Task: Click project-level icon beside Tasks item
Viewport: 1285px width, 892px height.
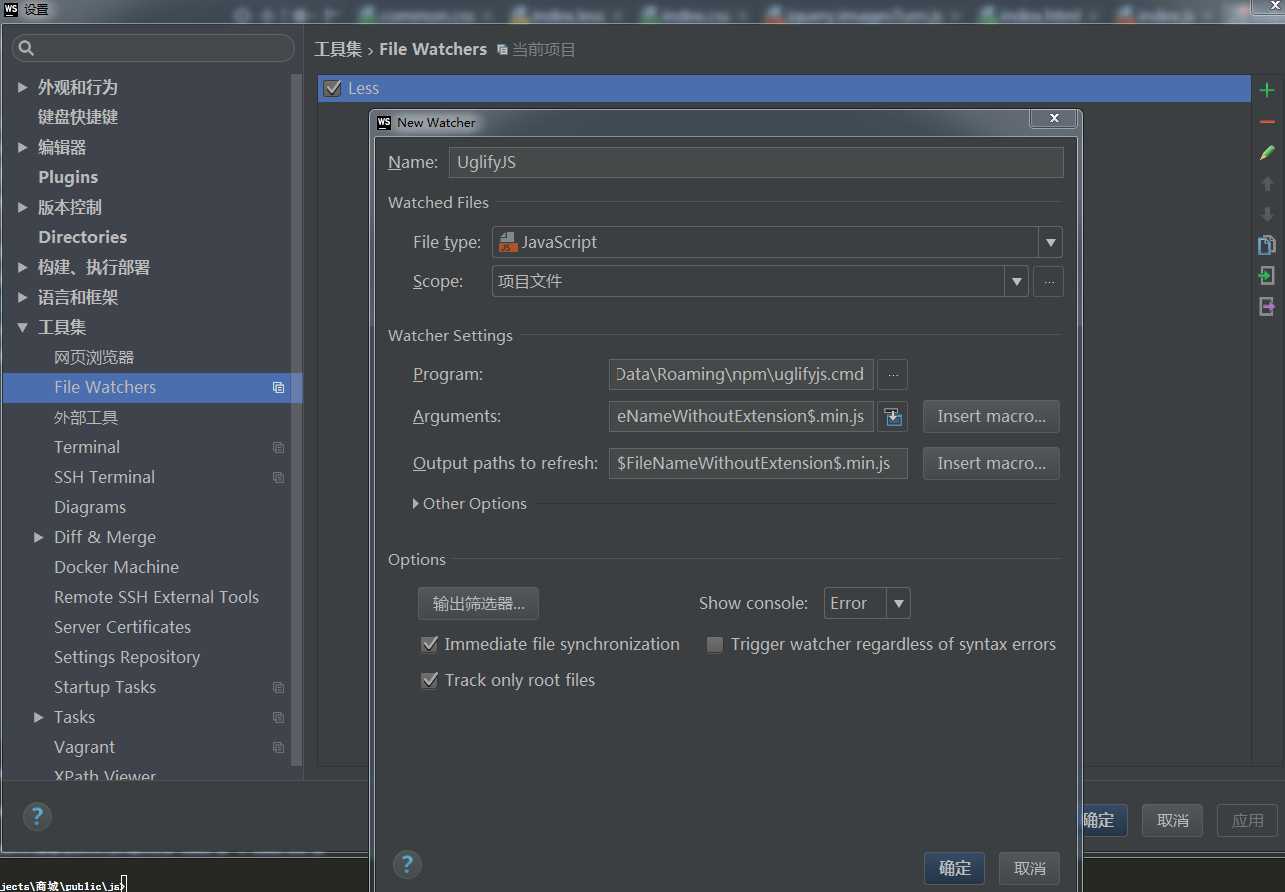Action: 278,718
